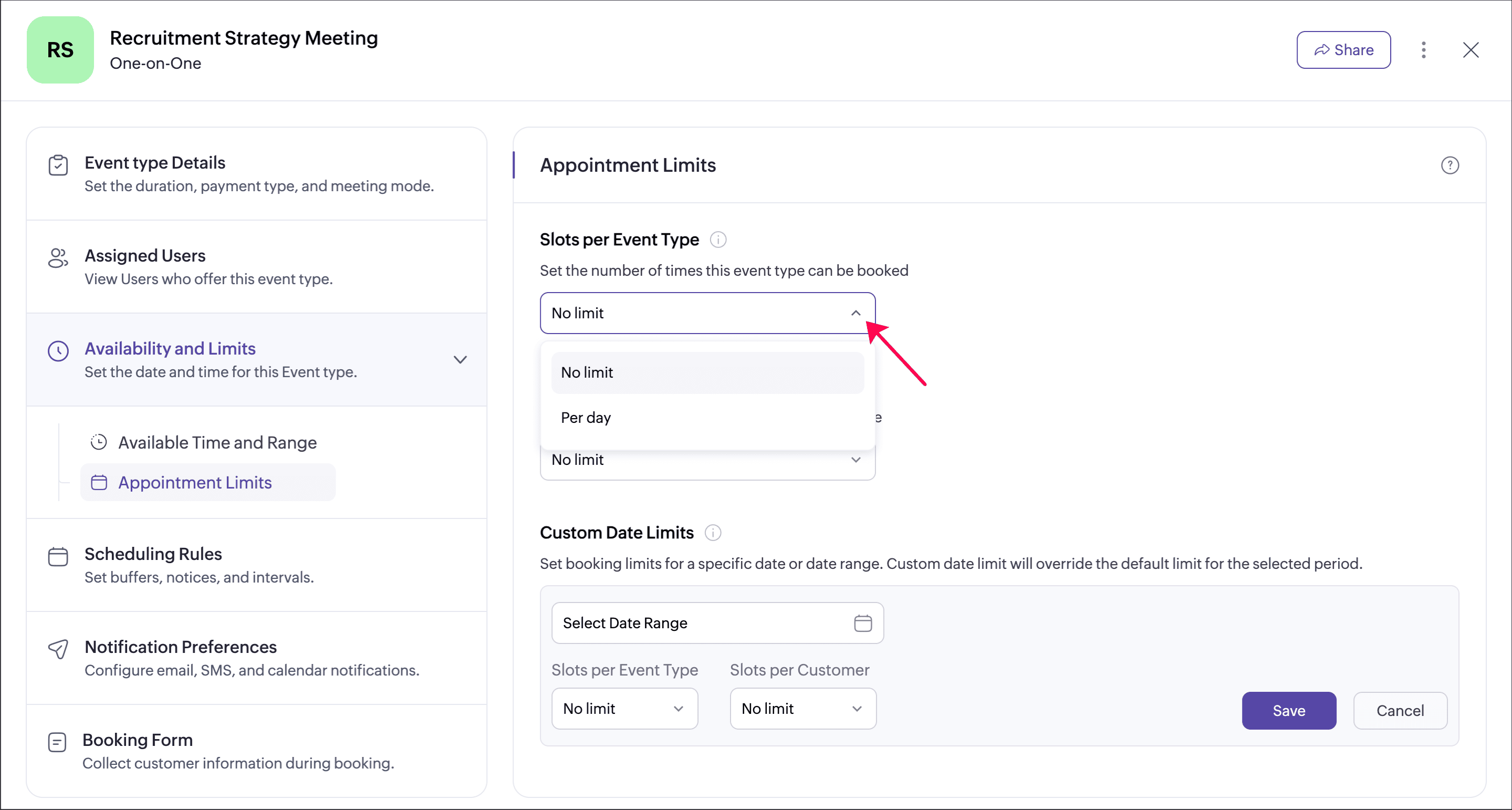Image resolution: width=1512 pixels, height=810 pixels.
Task: Click info icon beside Slots per Event Type
Action: pyautogui.click(x=718, y=240)
